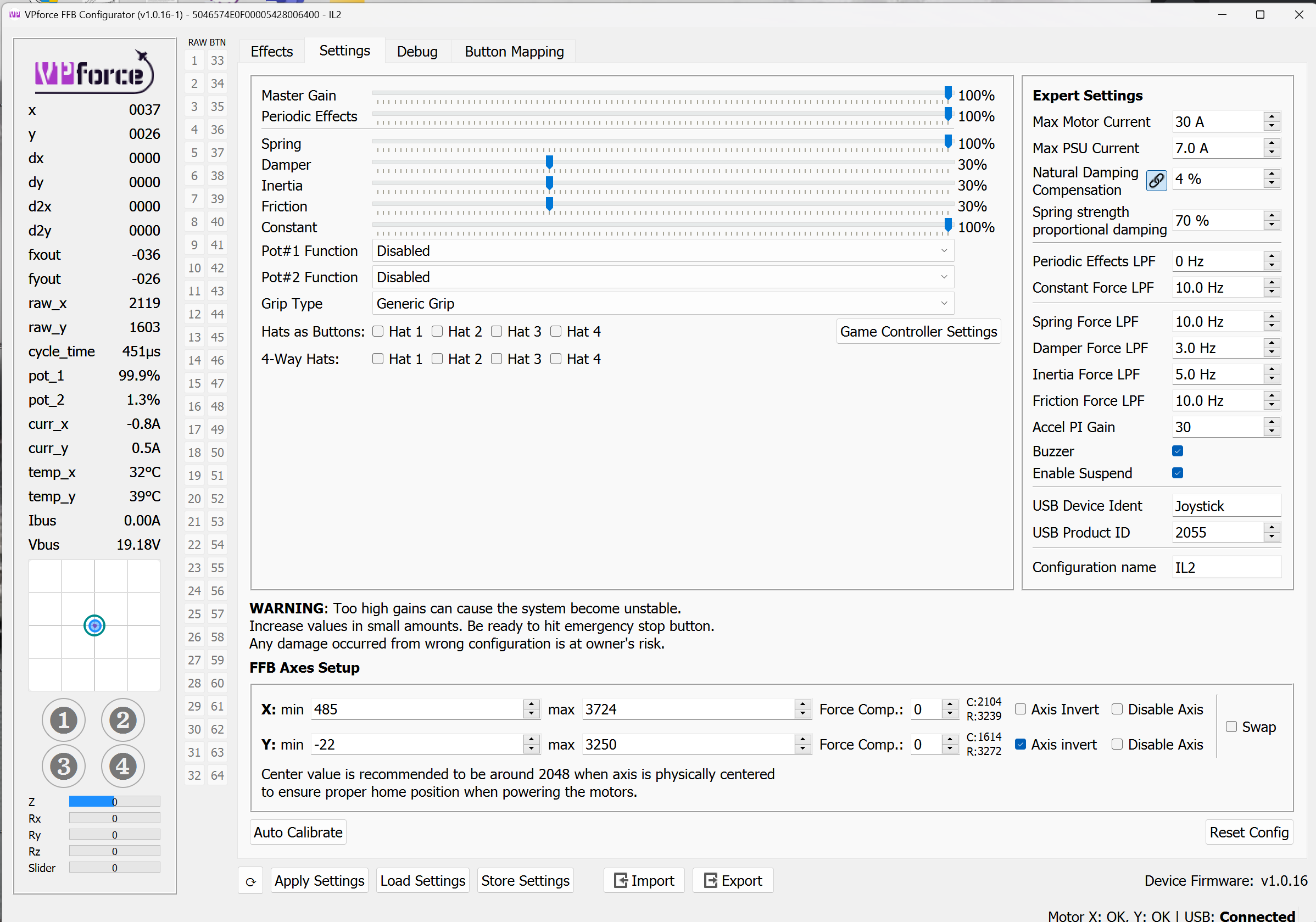Uncheck Y Axis invert checkbox

point(1021,744)
